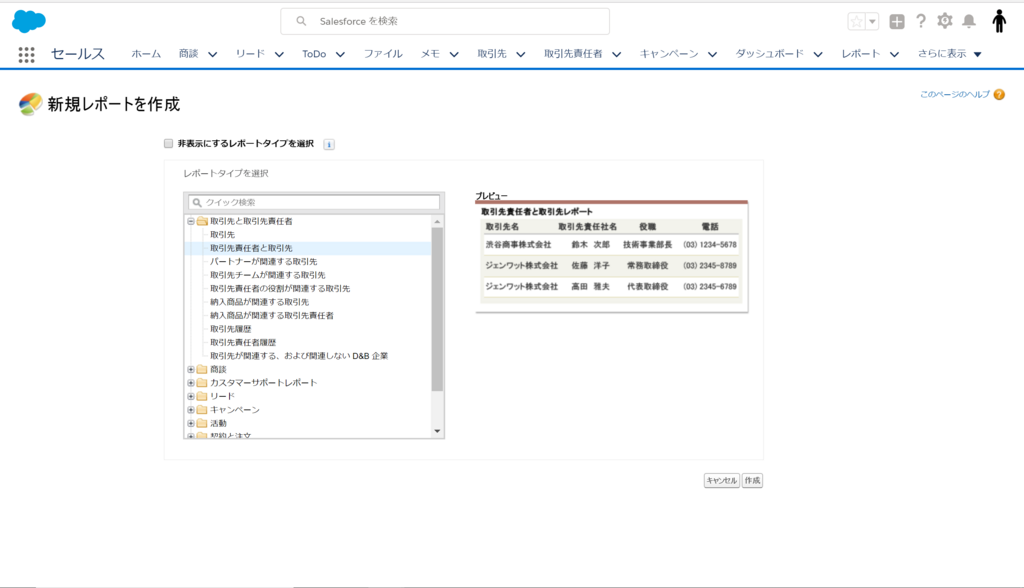
Task: Expand the カスタマーサポートレポート folder
Action: click(191, 383)
